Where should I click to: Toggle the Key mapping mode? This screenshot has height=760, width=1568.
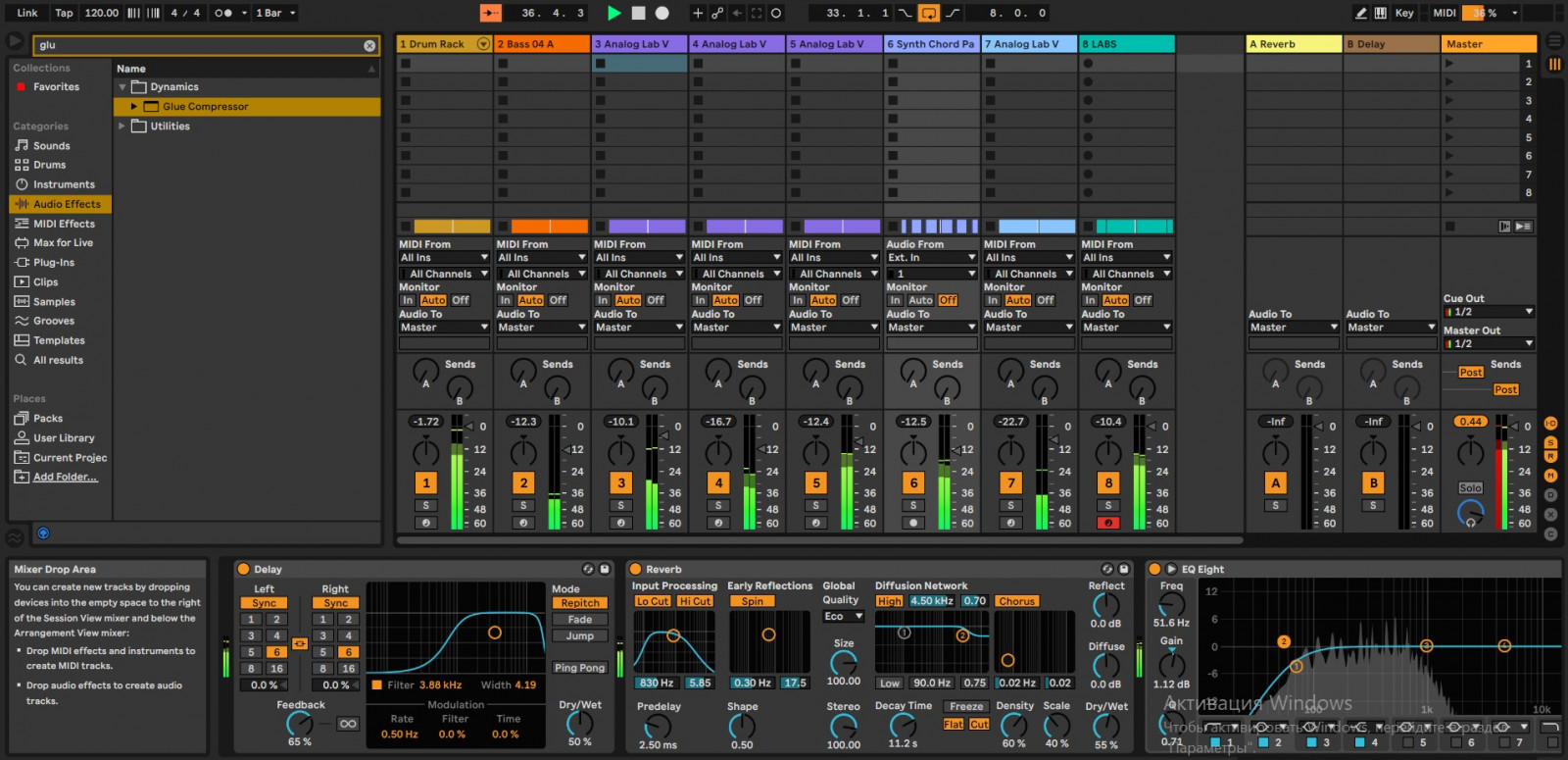[1403, 13]
